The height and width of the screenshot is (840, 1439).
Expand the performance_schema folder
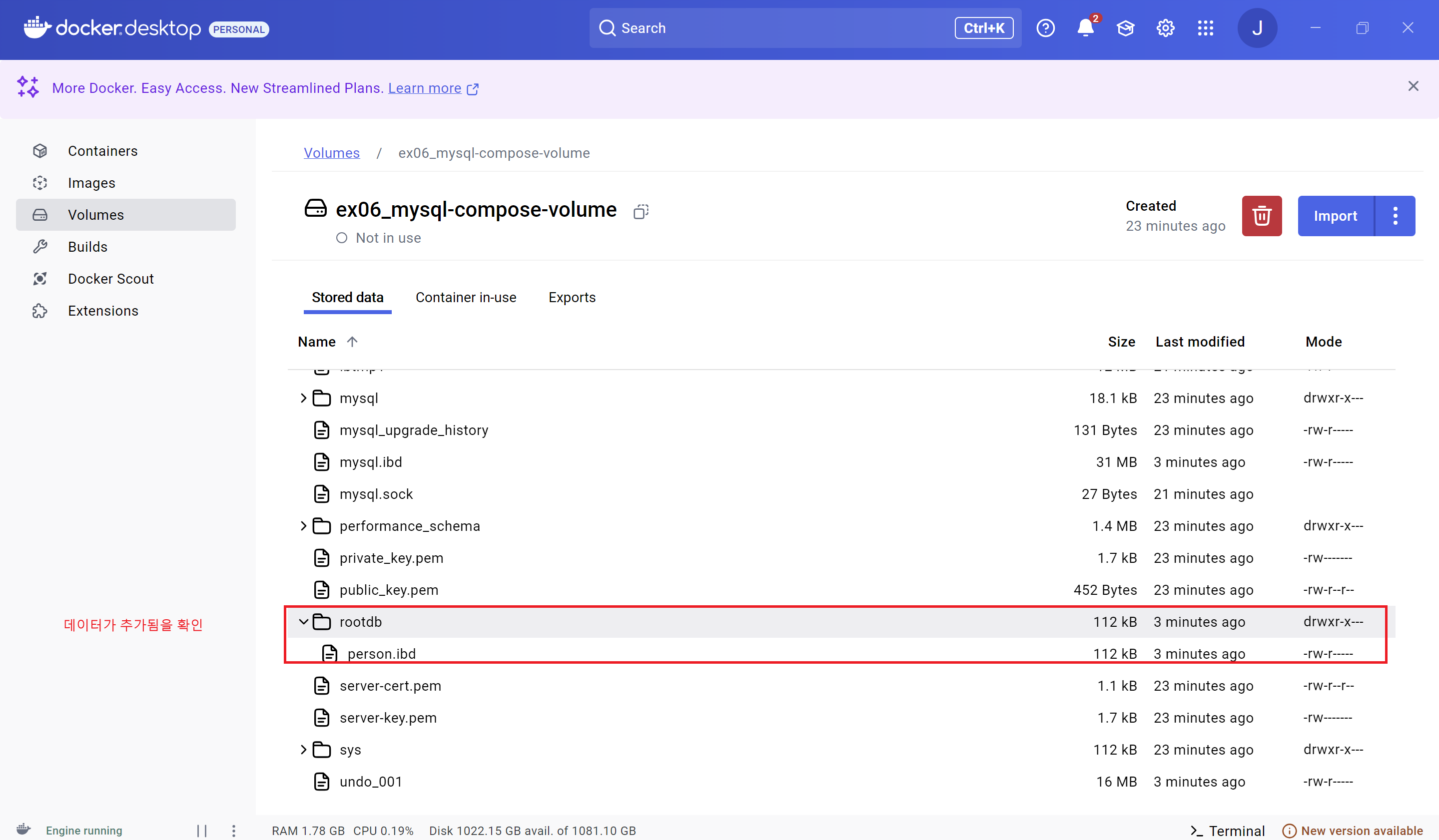(x=303, y=525)
